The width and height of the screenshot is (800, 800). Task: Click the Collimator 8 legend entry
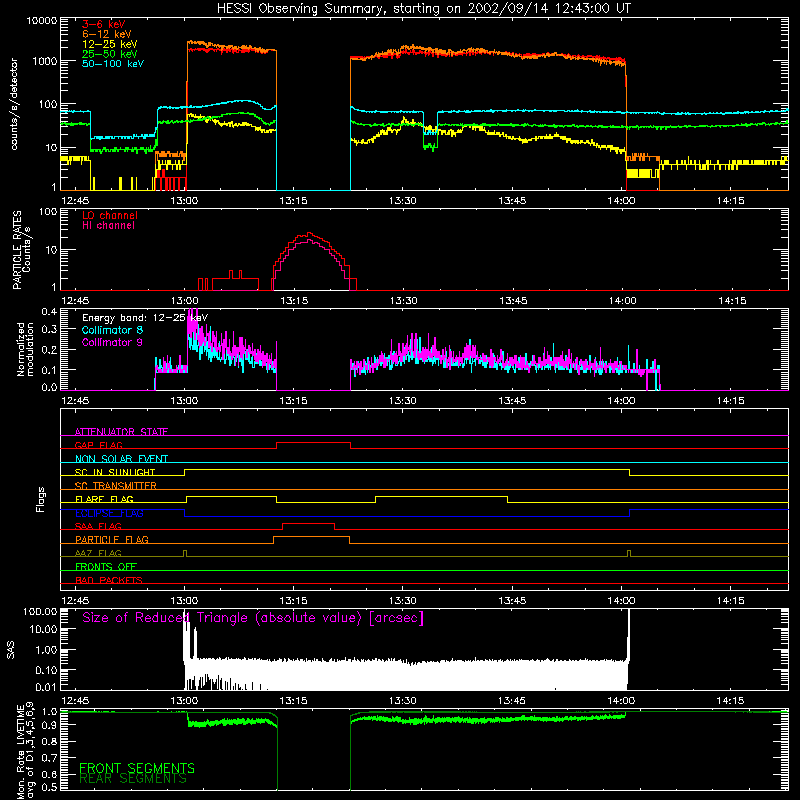(112, 330)
